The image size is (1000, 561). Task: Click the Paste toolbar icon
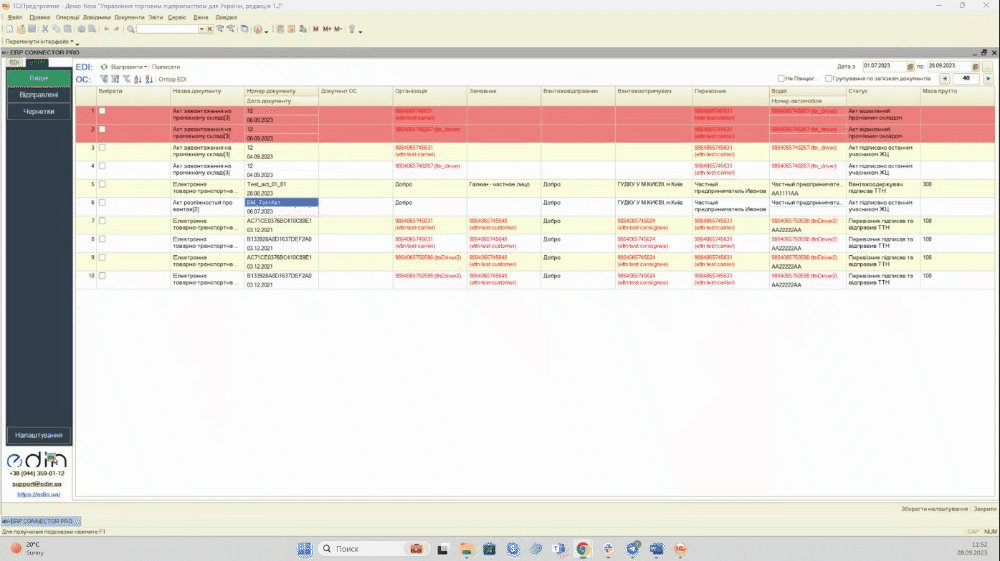68,29
